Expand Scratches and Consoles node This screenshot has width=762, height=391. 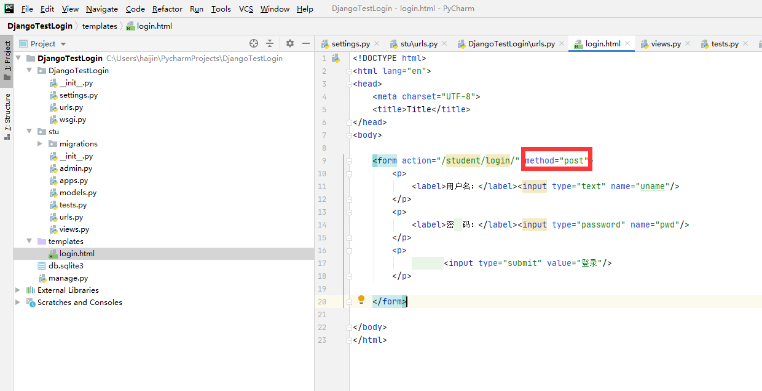18,302
